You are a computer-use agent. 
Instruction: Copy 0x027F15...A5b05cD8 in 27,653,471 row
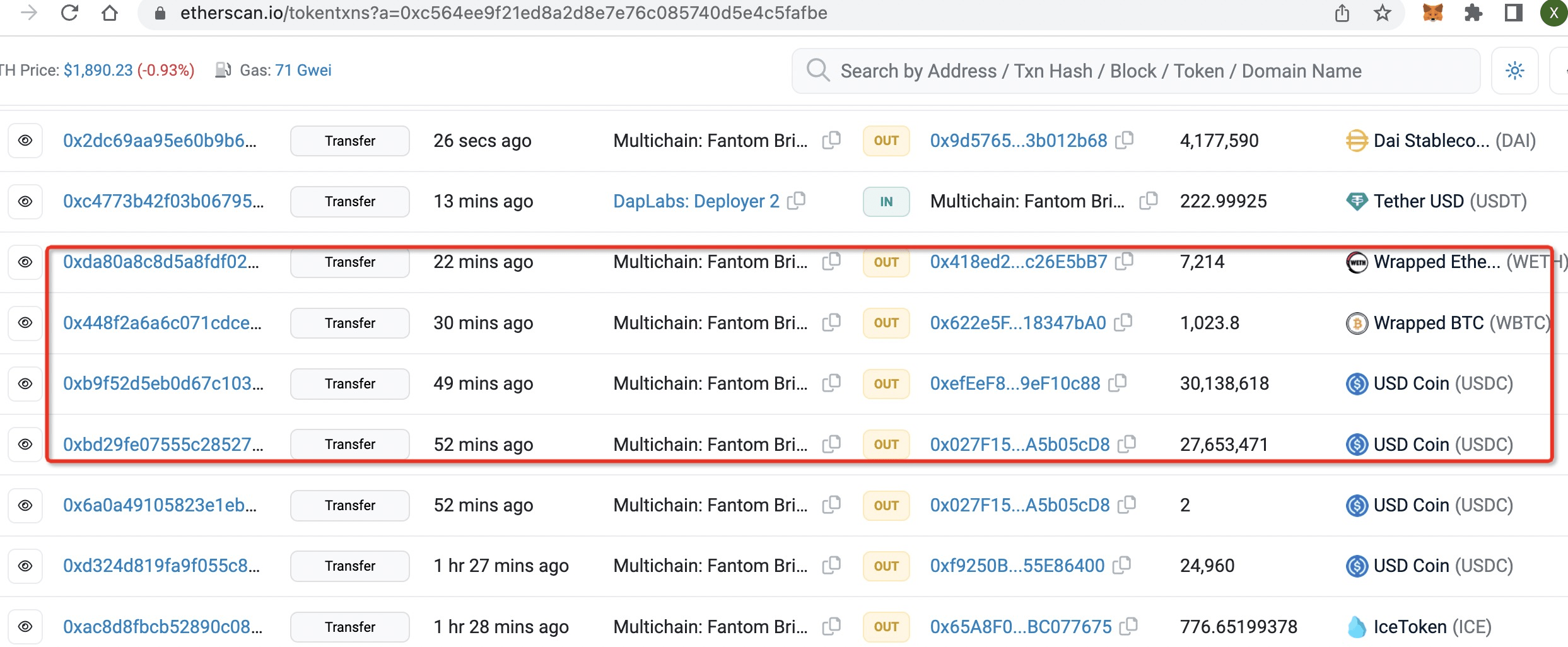tap(1127, 444)
